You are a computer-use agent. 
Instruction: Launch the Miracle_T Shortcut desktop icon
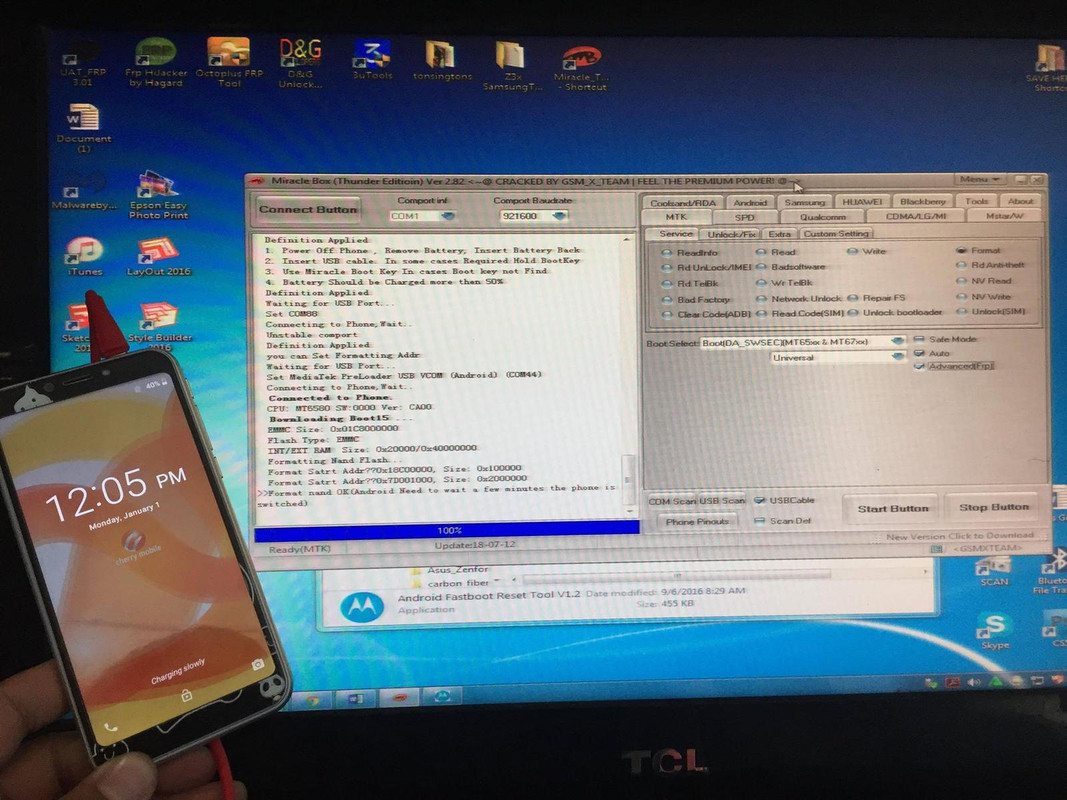pos(581,68)
